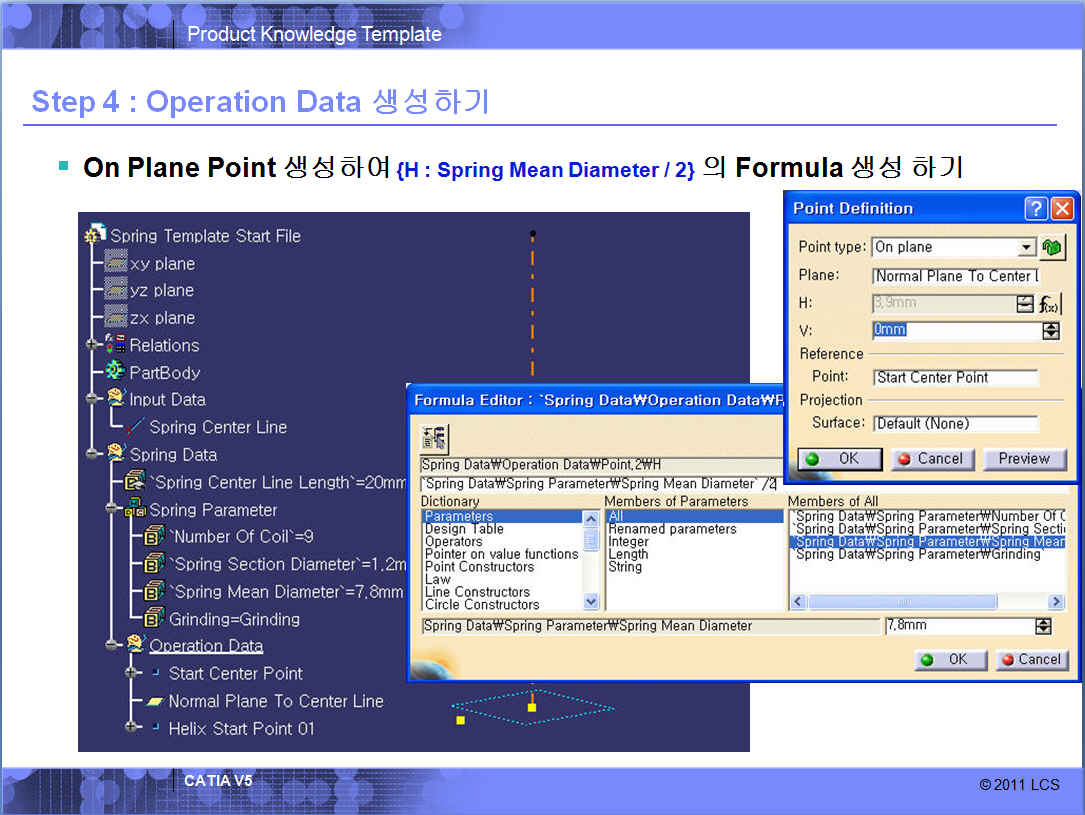This screenshot has height=815, width=1085.
Task: Click the Plane input field
Action: click(x=955, y=276)
